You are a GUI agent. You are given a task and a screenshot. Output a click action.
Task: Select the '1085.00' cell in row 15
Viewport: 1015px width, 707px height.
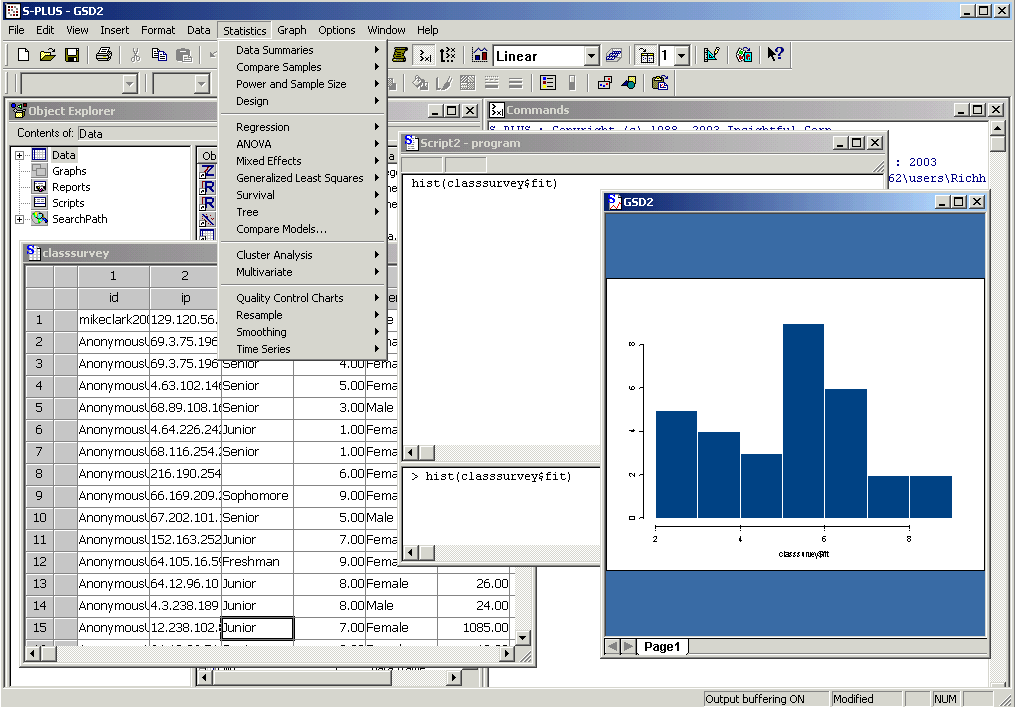(x=473, y=628)
